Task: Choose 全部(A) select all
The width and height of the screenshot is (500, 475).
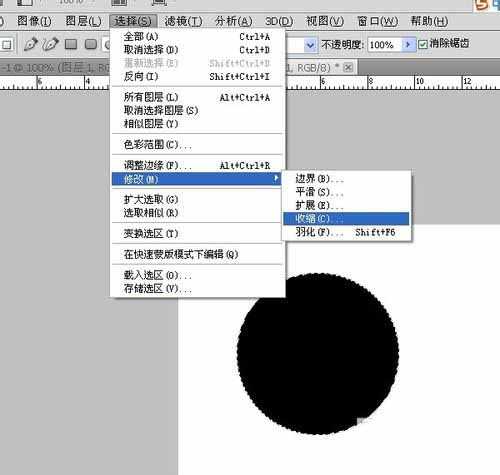Action: 197,37
